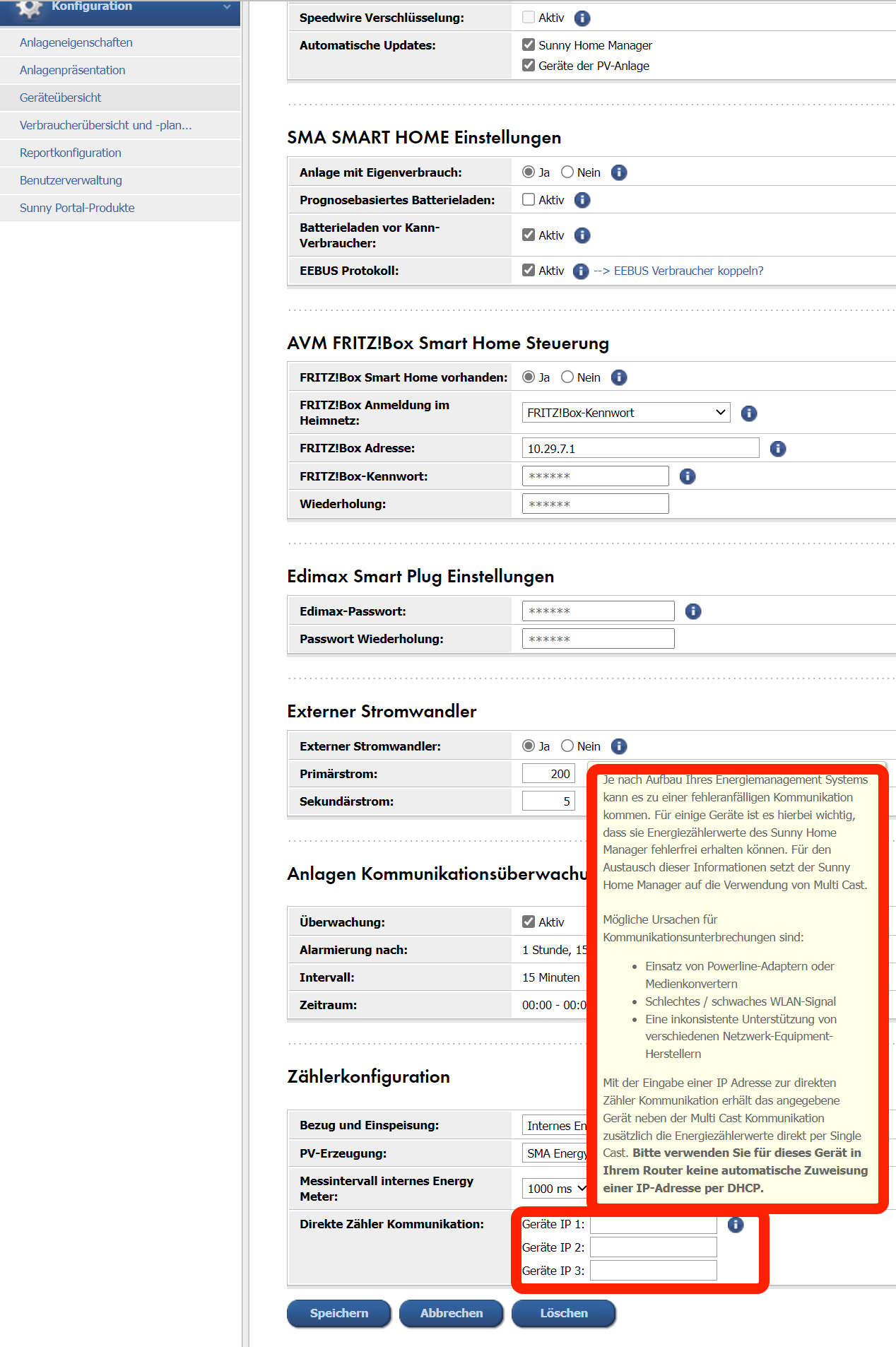Click the Geräte IP 1 field
Image resolution: width=896 pixels, height=1347 pixels.
tap(654, 1225)
